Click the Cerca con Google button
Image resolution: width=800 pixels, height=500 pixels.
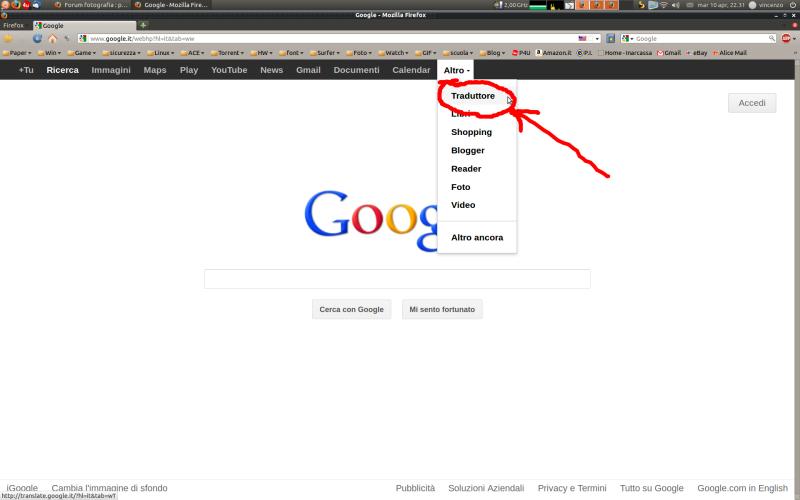(351, 310)
